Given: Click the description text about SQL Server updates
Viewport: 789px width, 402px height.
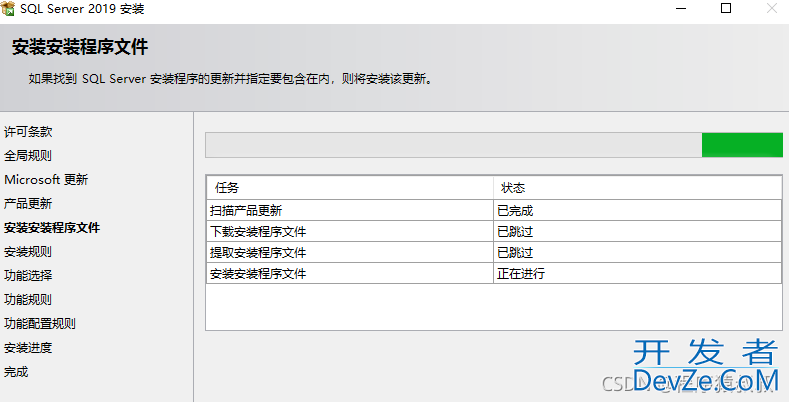Looking at the screenshot, I should (231, 79).
